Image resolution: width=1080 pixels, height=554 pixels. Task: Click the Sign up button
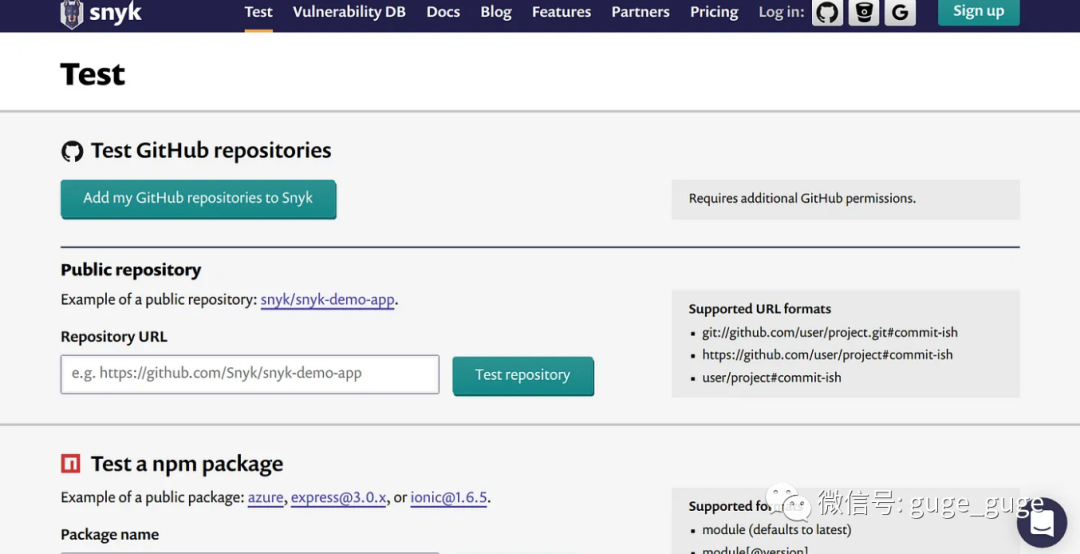click(979, 12)
